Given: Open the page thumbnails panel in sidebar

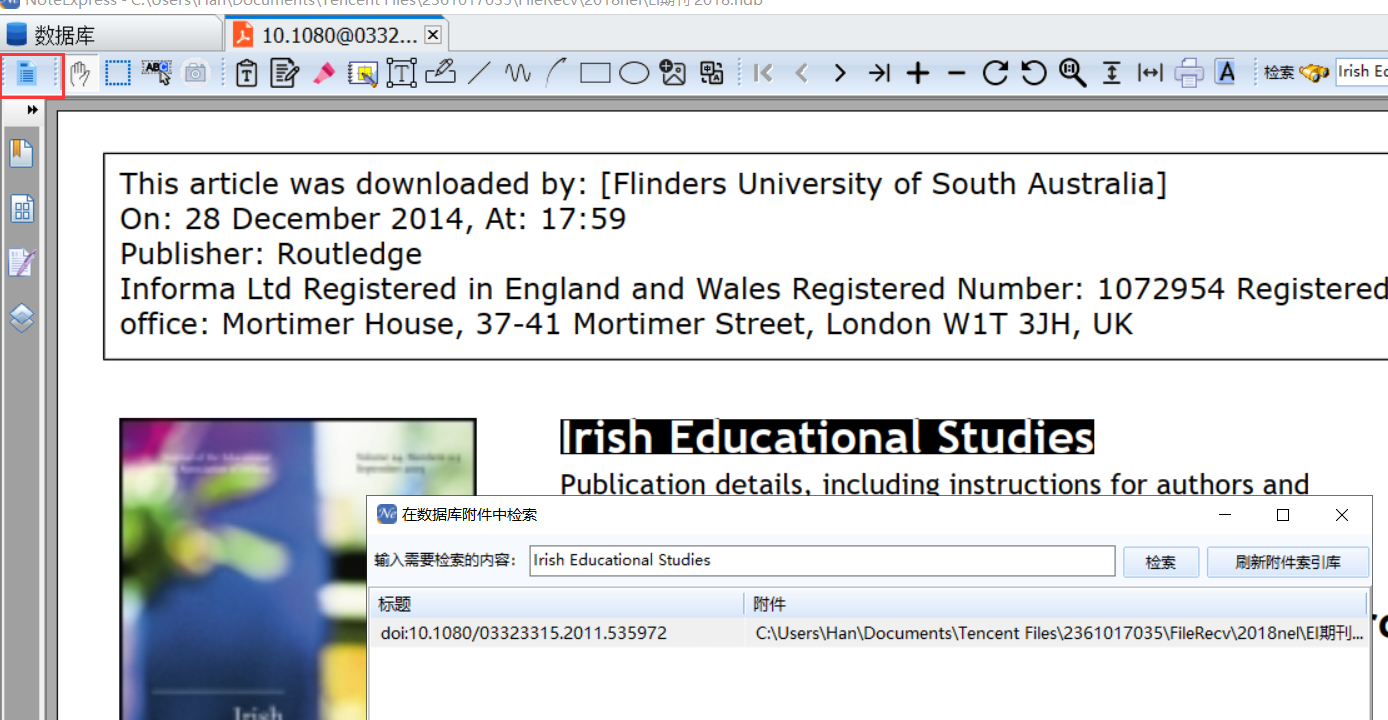Looking at the screenshot, I should (x=21, y=208).
